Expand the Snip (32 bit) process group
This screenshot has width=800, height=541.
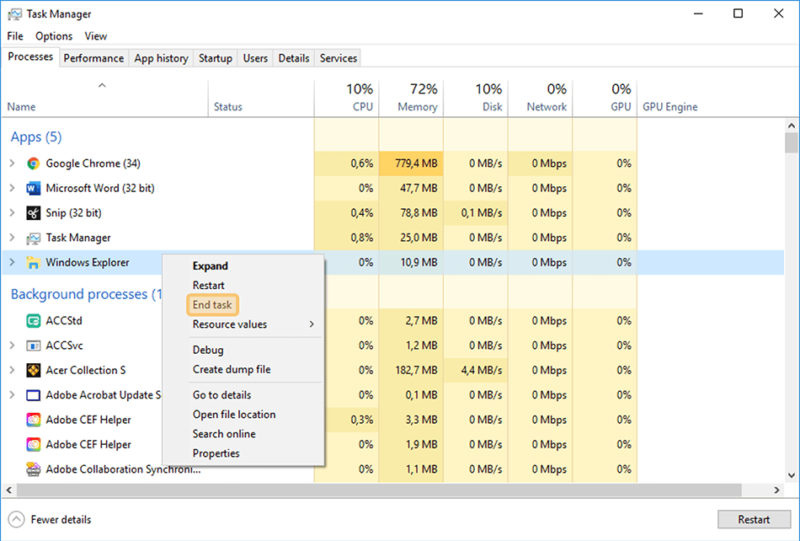(x=12, y=213)
